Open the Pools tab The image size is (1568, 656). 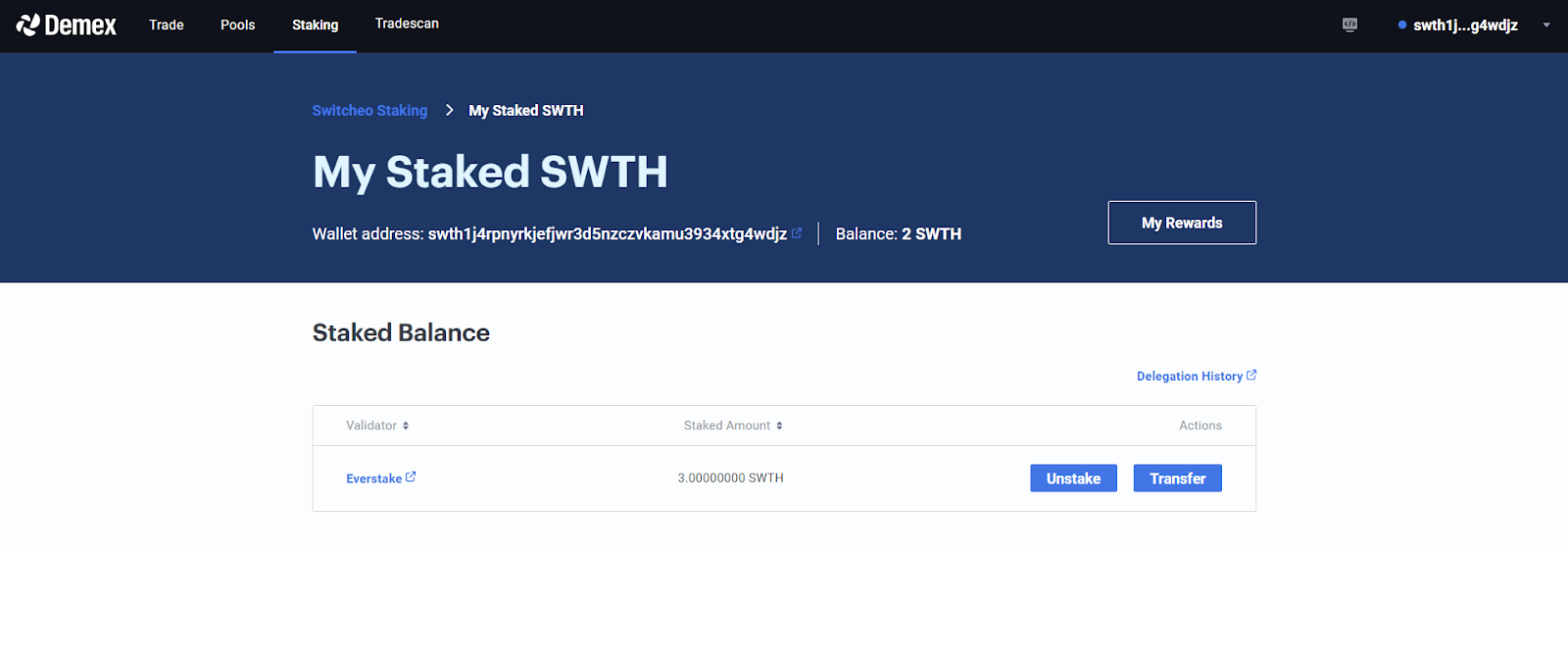238,25
